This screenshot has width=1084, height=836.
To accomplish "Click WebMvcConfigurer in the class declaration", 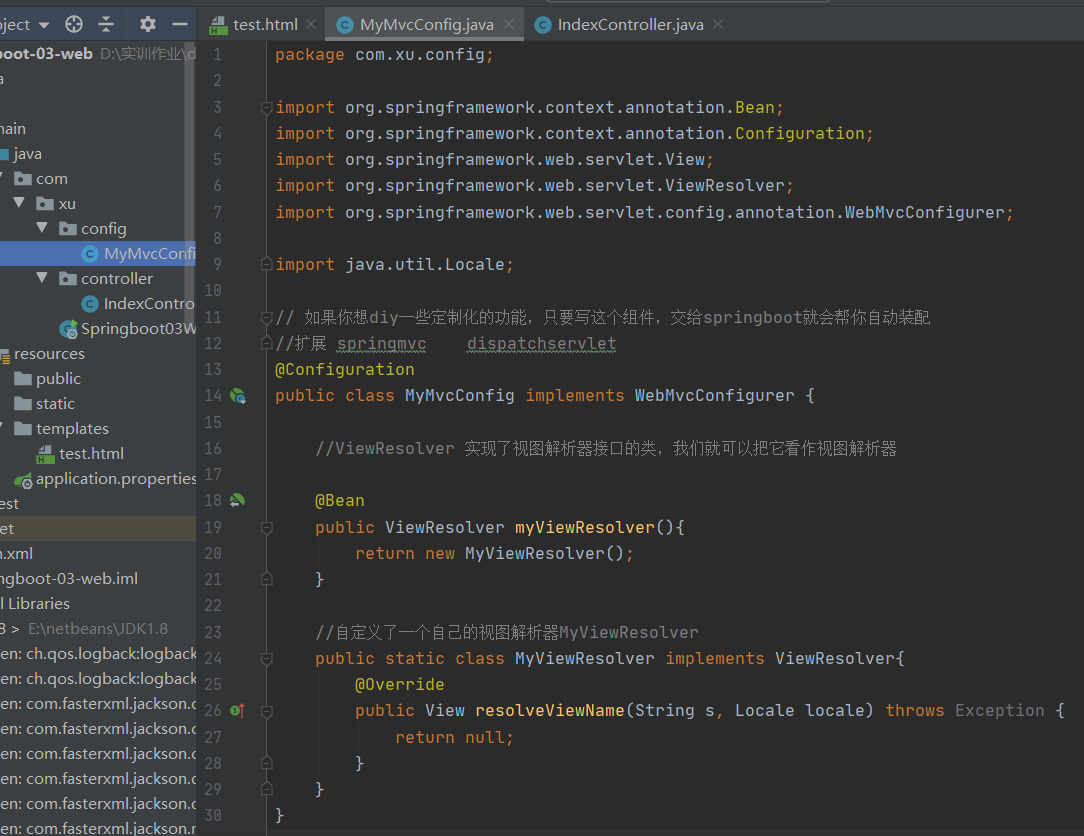I will 714,395.
